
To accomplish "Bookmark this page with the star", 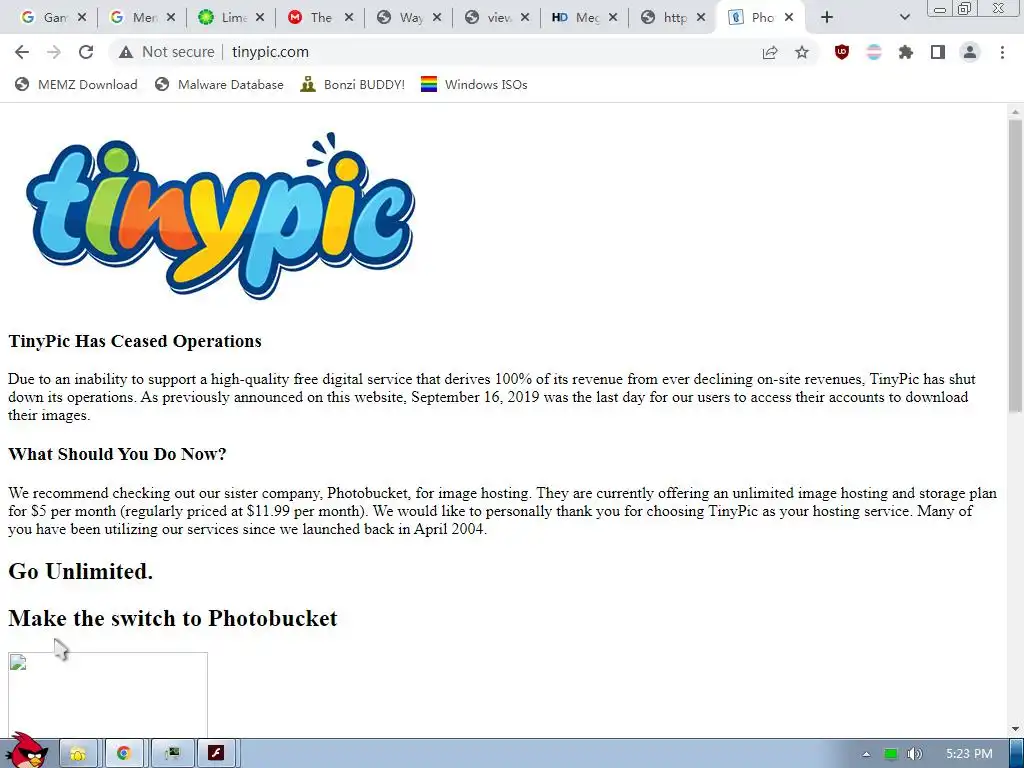I will (x=802, y=52).
